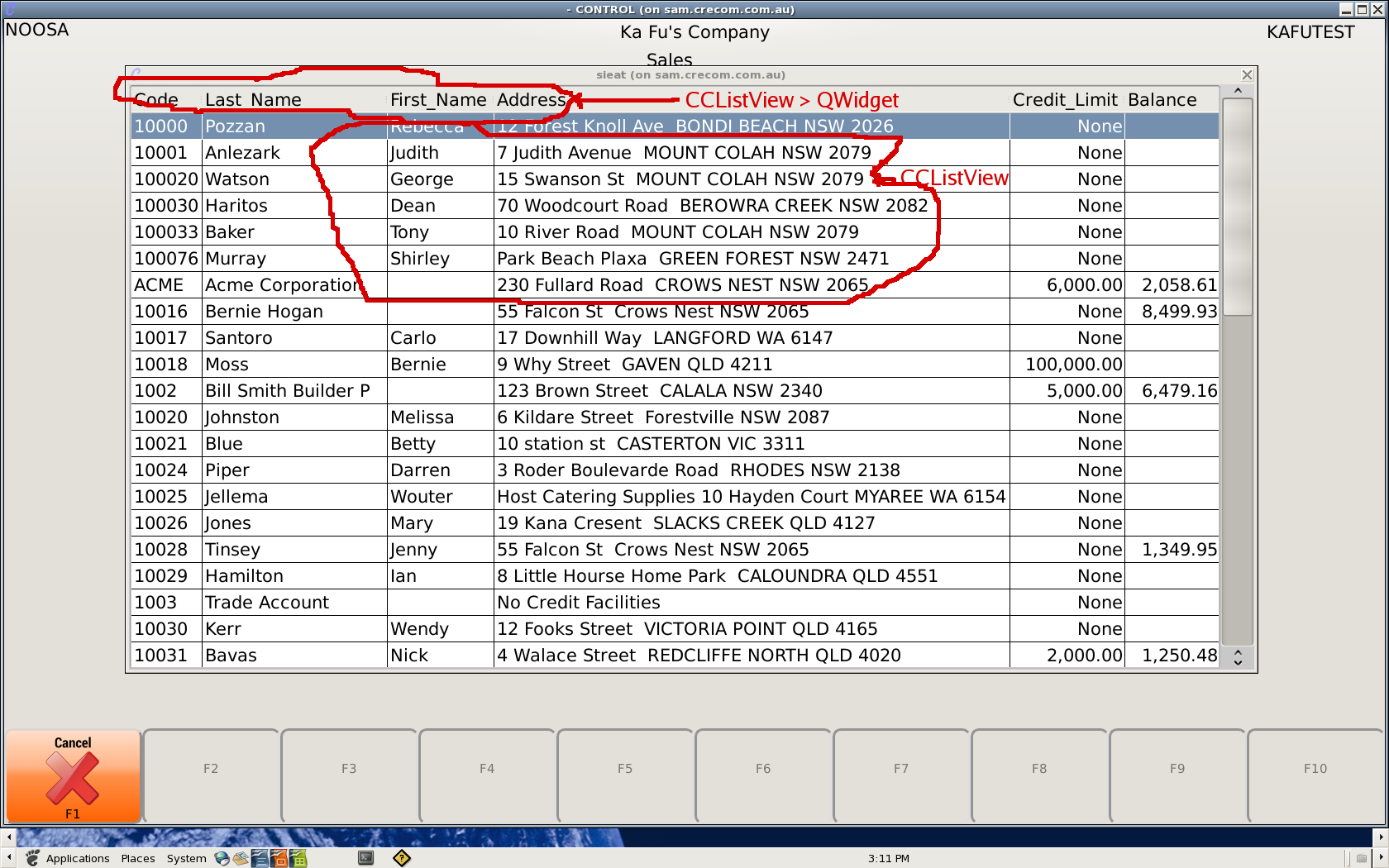This screenshot has width=1389, height=868.
Task: Click the Cancel F1 red X button
Action: click(73, 776)
